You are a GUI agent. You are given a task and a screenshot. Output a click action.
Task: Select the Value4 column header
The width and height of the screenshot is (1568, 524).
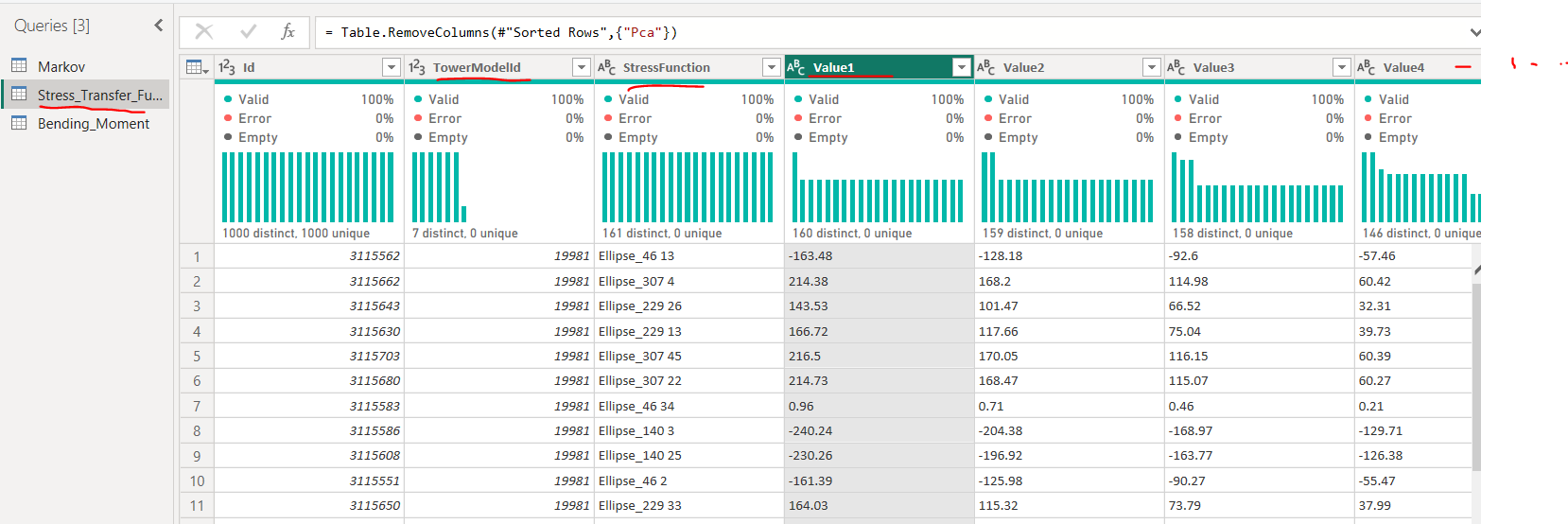pos(1418,67)
